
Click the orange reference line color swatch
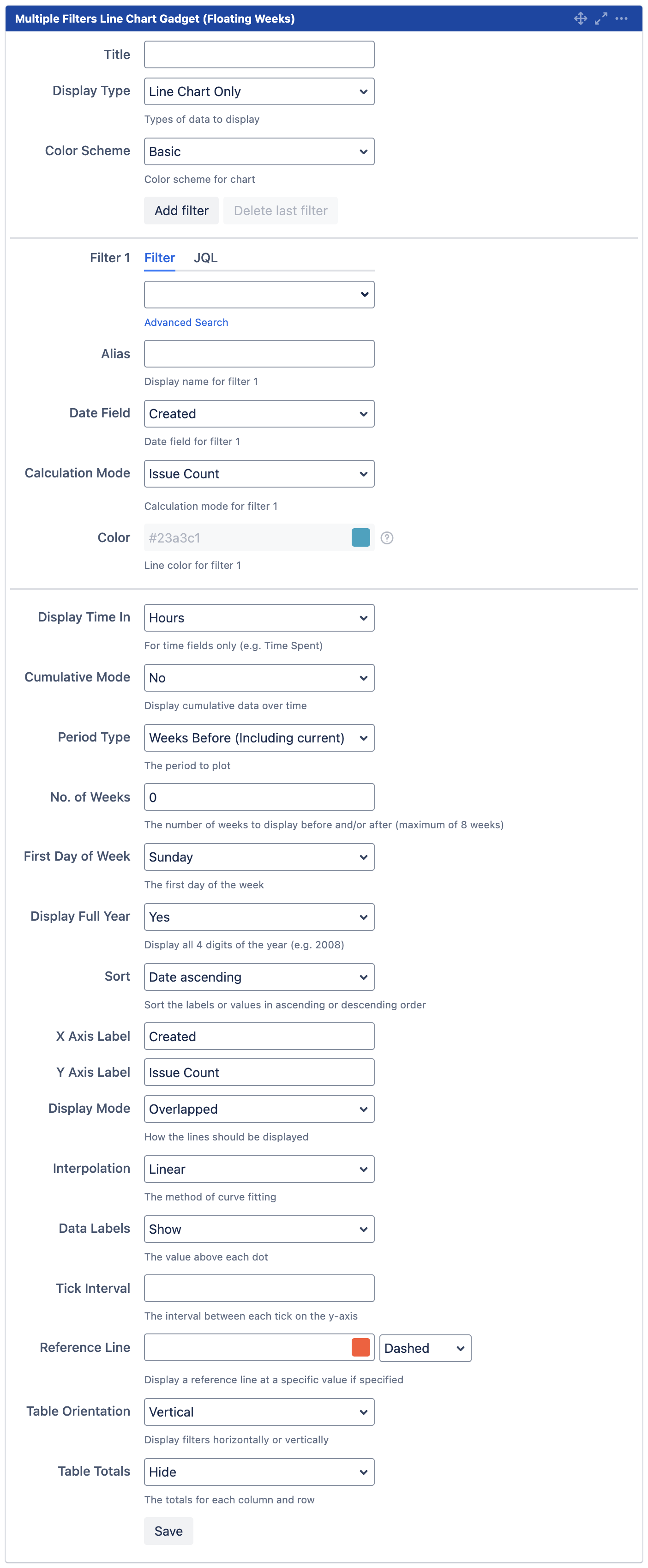point(361,1348)
